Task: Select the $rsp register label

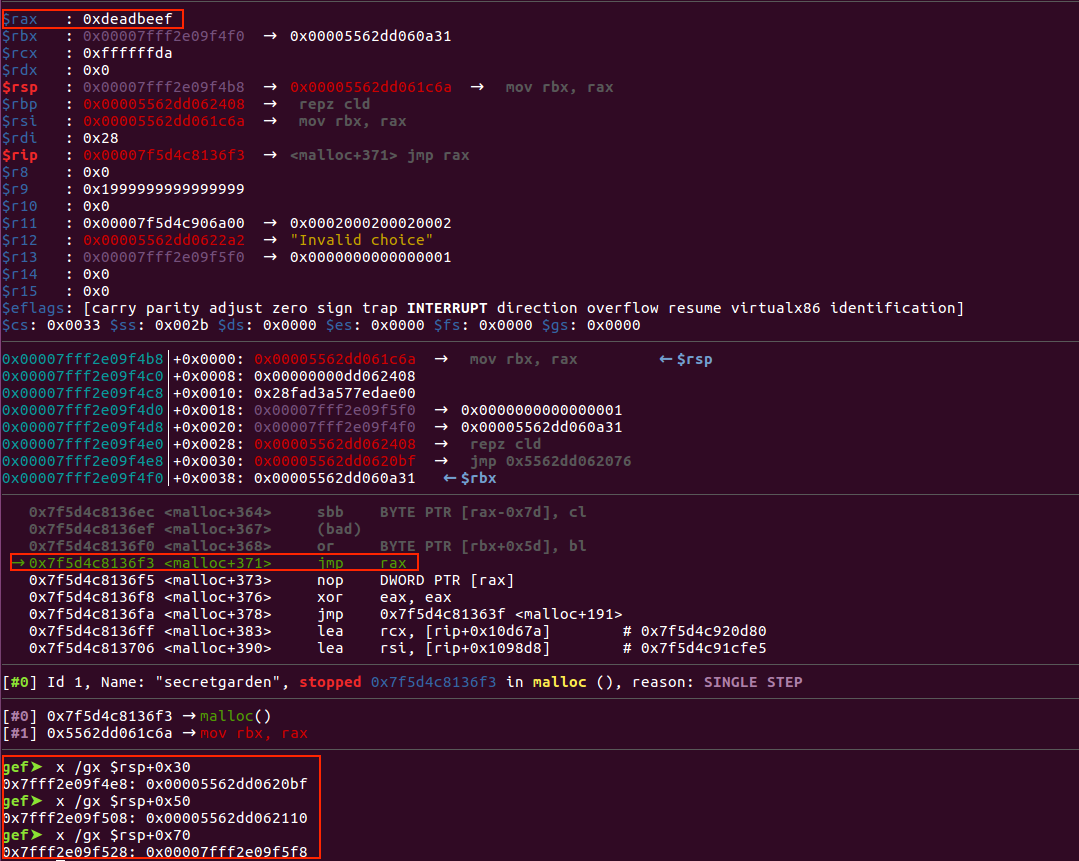Action: [x=21, y=87]
